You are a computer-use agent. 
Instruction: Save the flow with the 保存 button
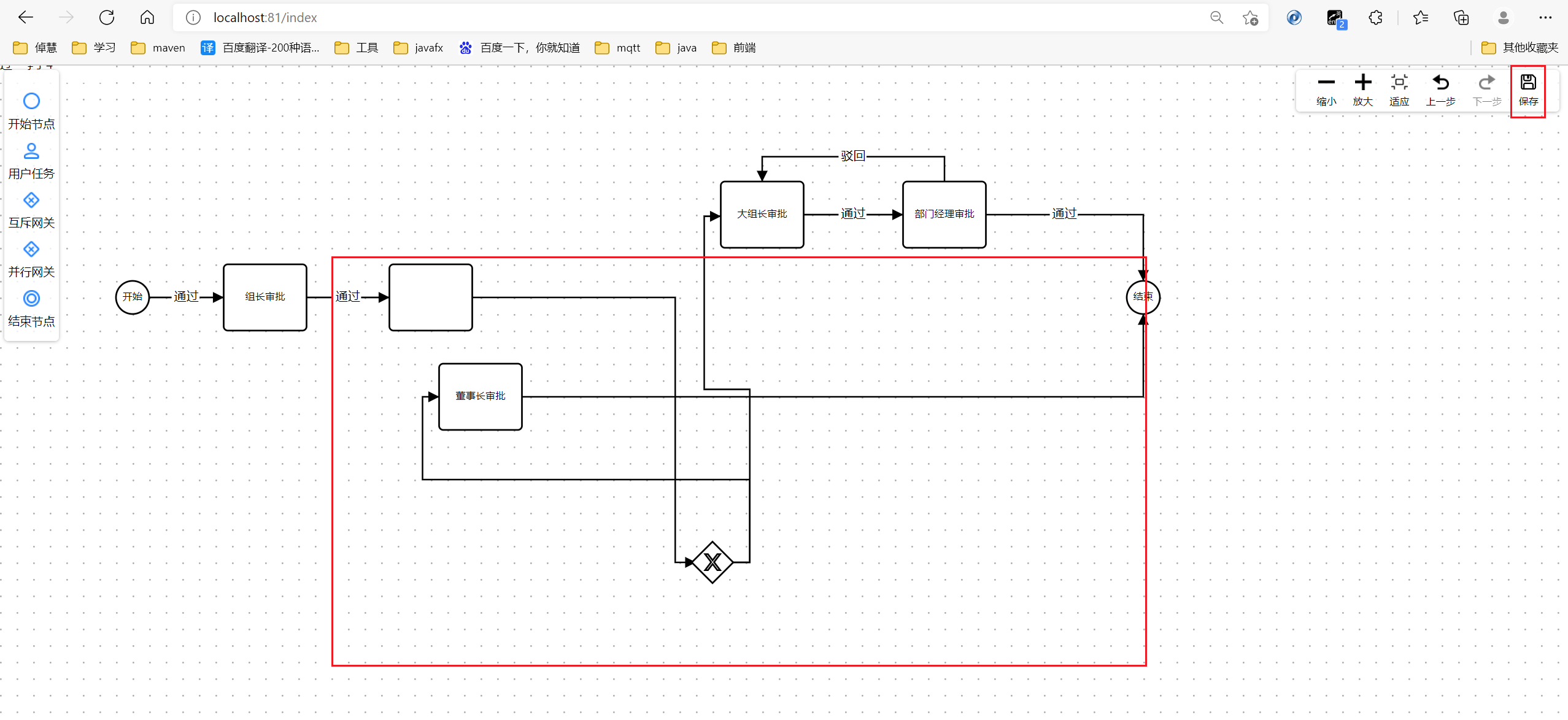(1527, 90)
